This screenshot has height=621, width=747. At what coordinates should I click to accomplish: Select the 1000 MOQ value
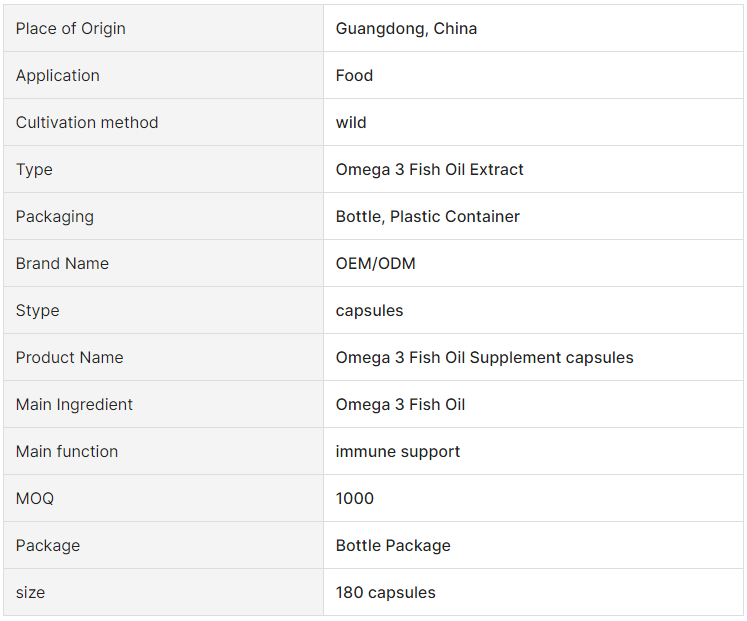354,499
